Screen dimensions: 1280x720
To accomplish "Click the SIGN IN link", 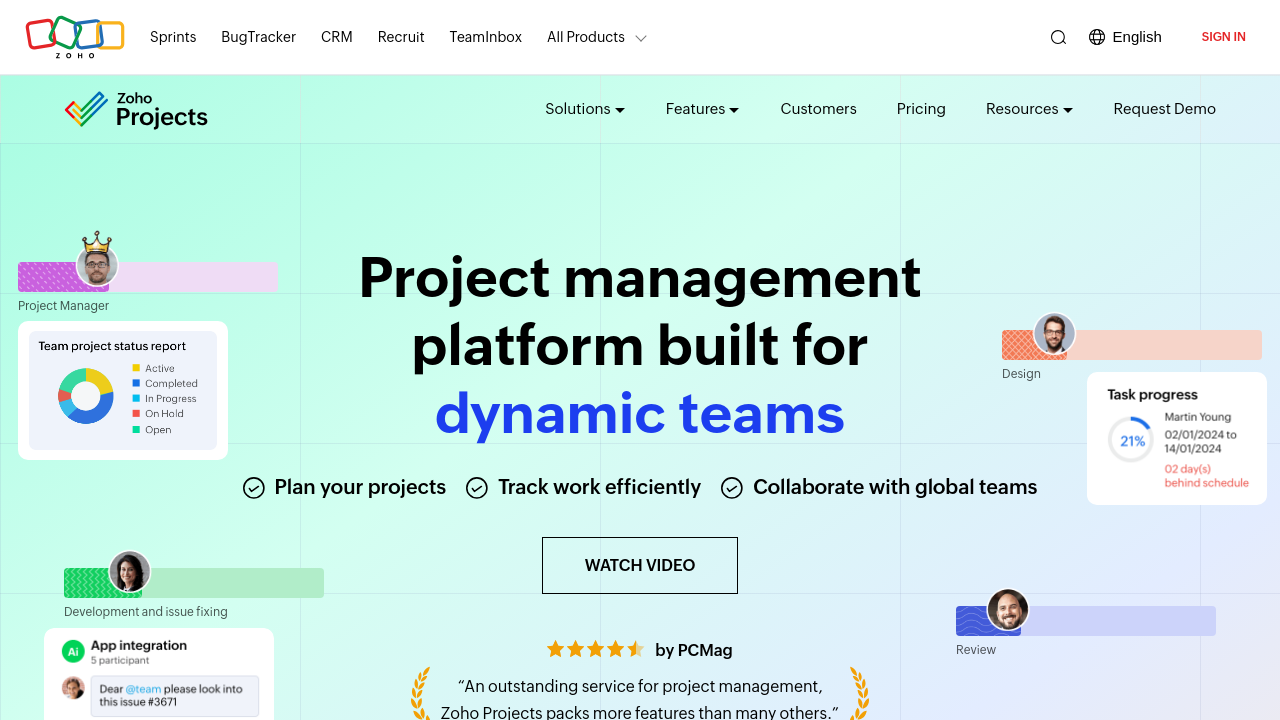I will (x=1223, y=37).
